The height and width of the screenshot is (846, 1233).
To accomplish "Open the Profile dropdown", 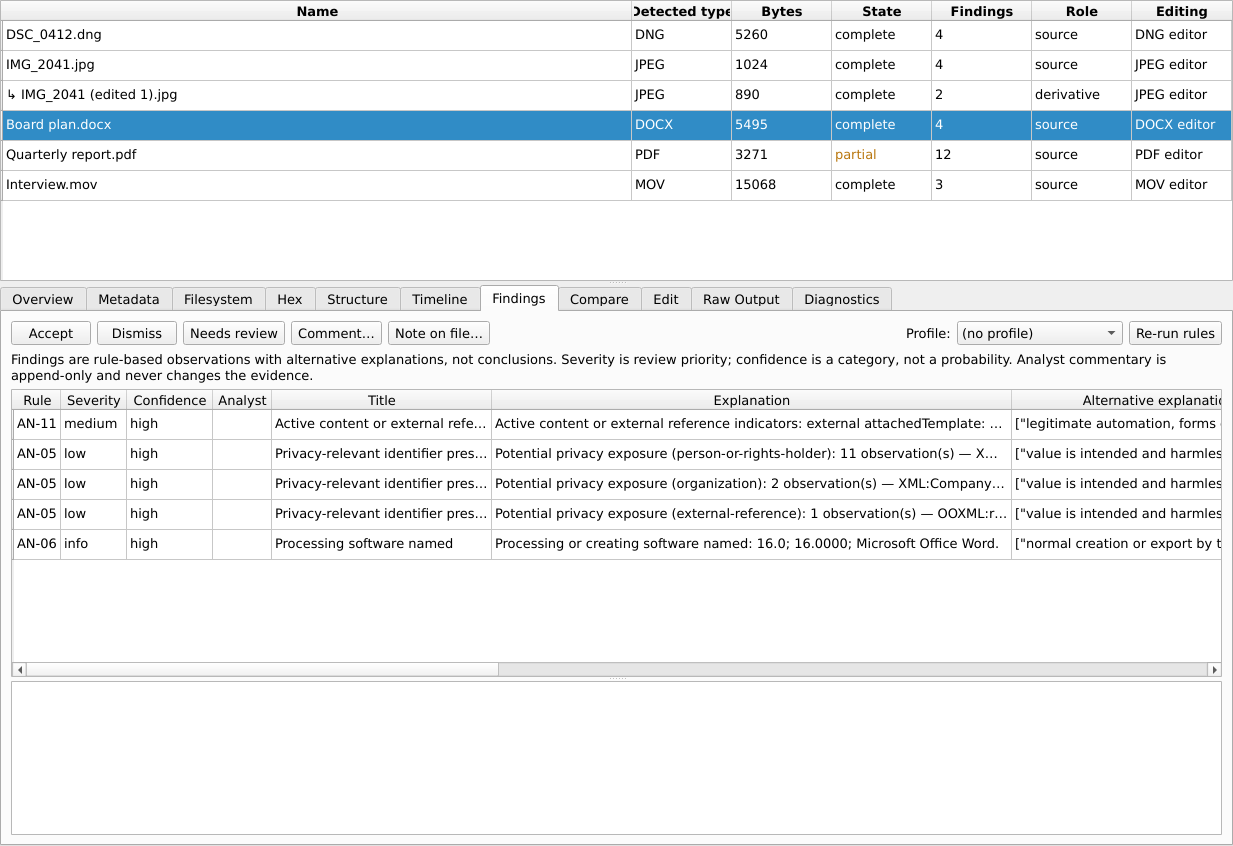I will (1040, 333).
